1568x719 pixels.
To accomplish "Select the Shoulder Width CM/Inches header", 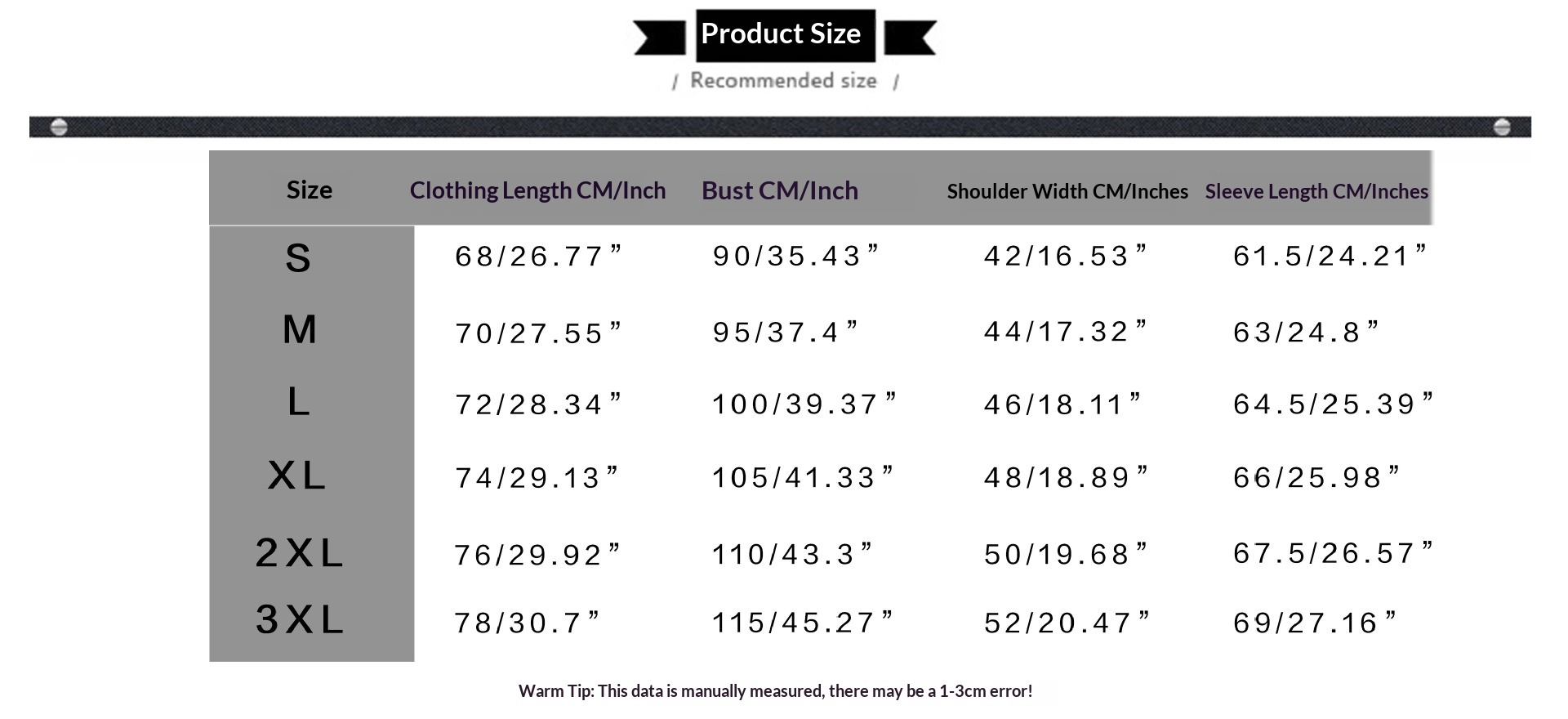I will pyautogui.click(x=1067, y=191).
